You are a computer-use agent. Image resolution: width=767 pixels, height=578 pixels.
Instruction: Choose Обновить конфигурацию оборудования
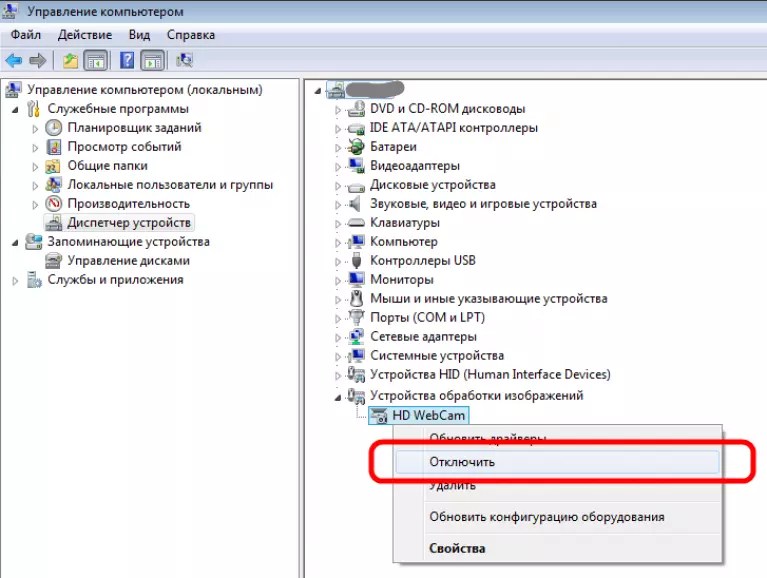coord(557,517)
